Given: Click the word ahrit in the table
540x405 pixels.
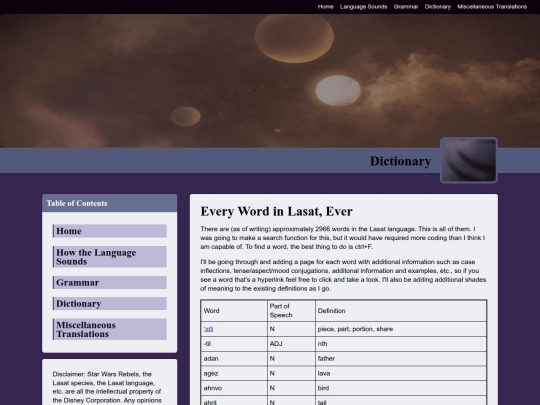Looking at the screenshot, I should point(210,402).
